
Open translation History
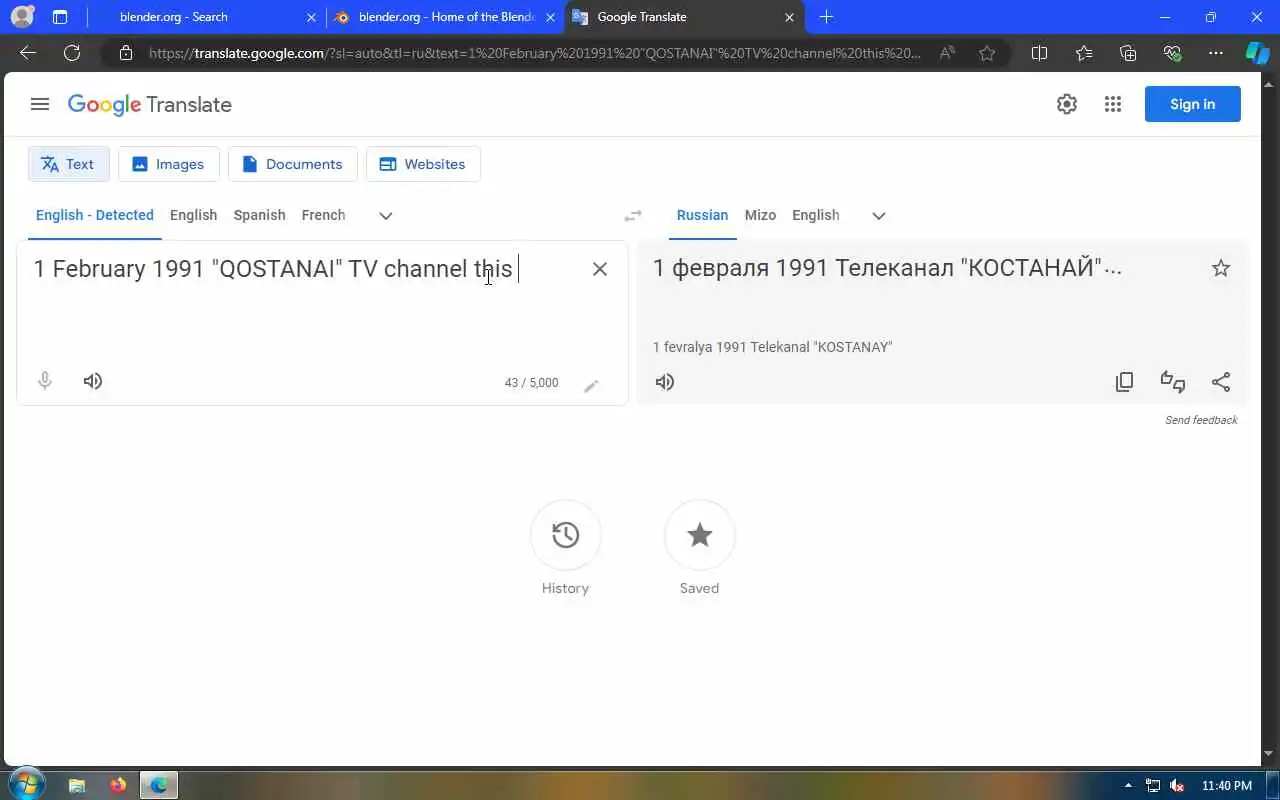pyautogui.click(x=566, y=536)
